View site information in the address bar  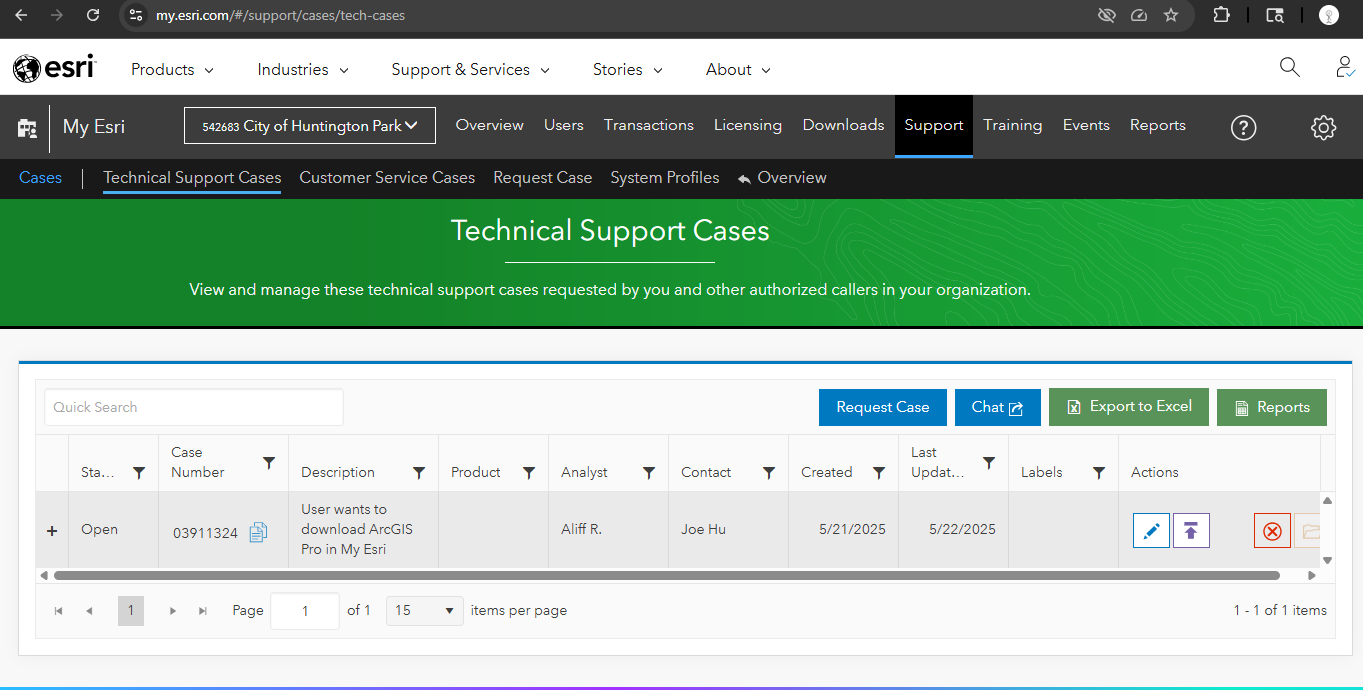[136, 15]
